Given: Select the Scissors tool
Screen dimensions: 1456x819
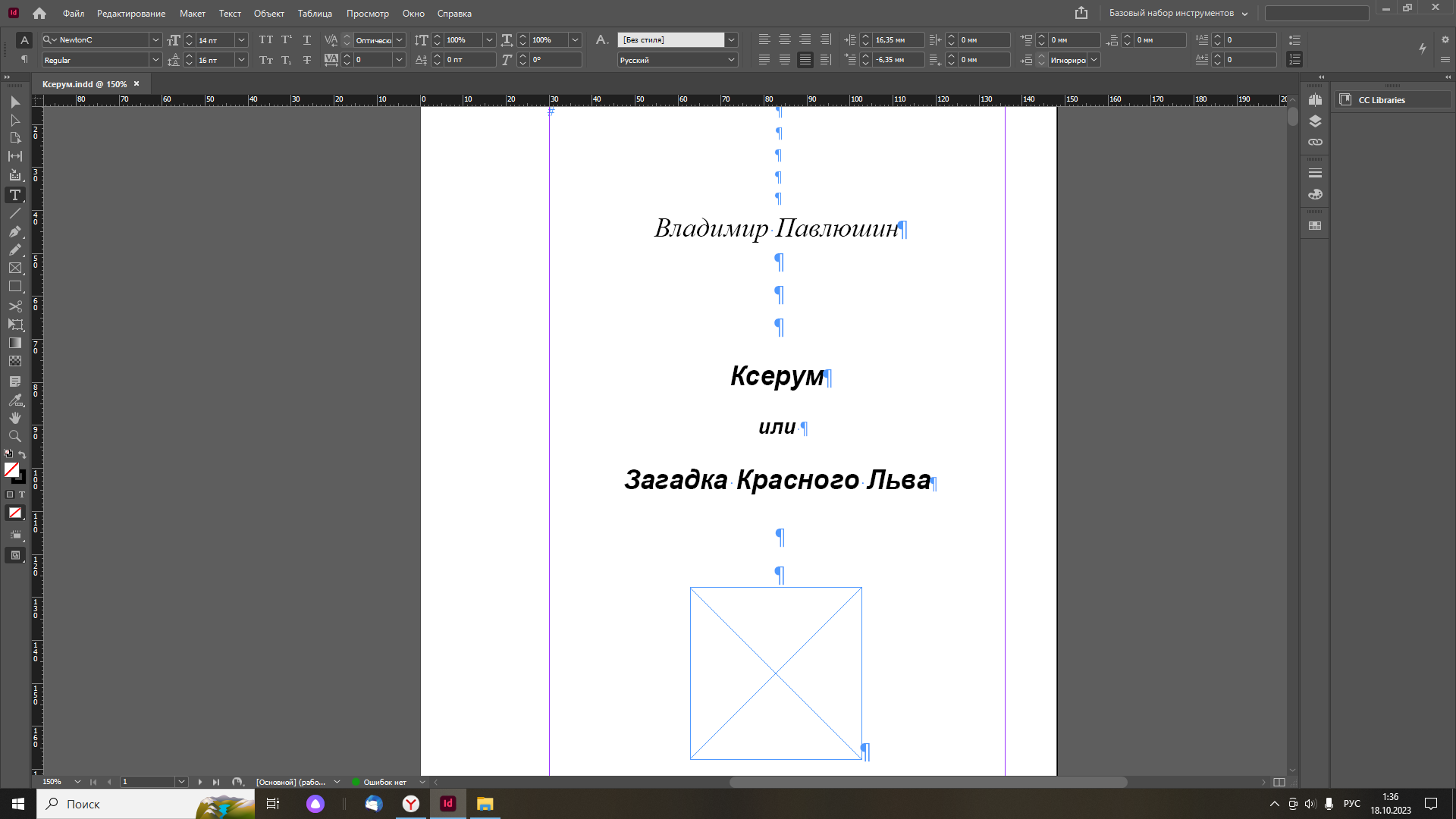Looking at the screenshot, I should pyautogui.click(x=14, y=306).
